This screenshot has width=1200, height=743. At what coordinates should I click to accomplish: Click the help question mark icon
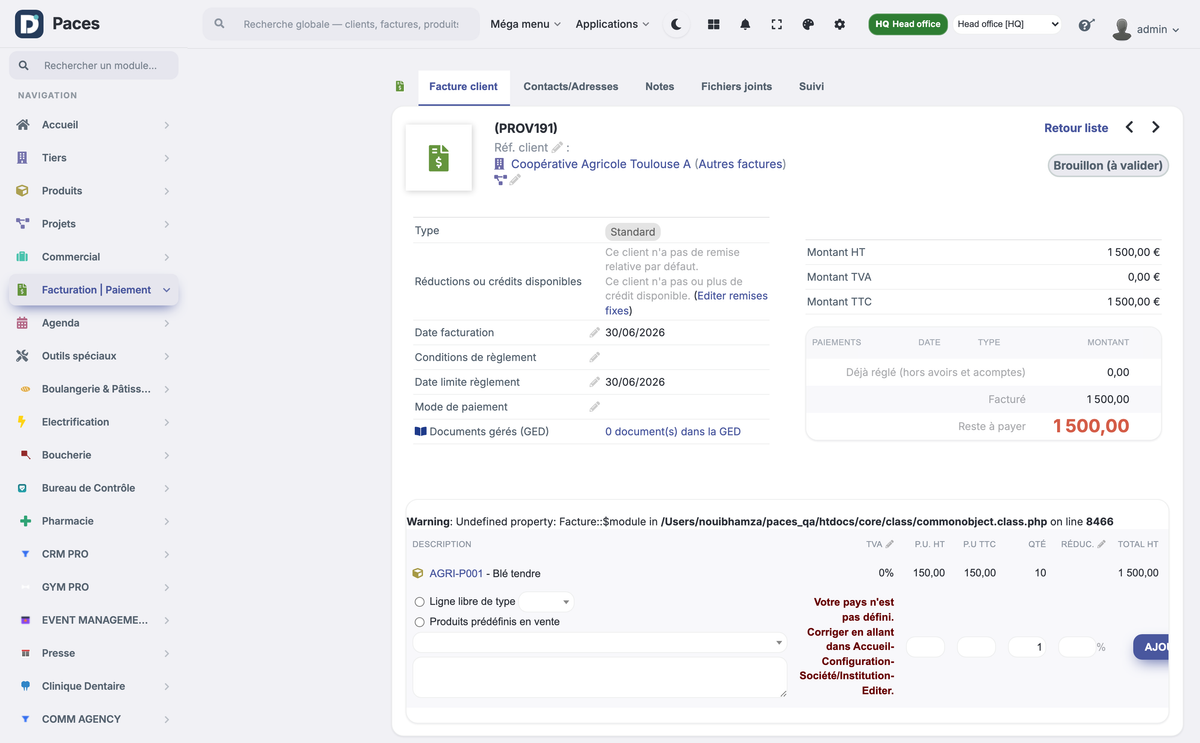pyautogui.click(x=1086, y=25)
